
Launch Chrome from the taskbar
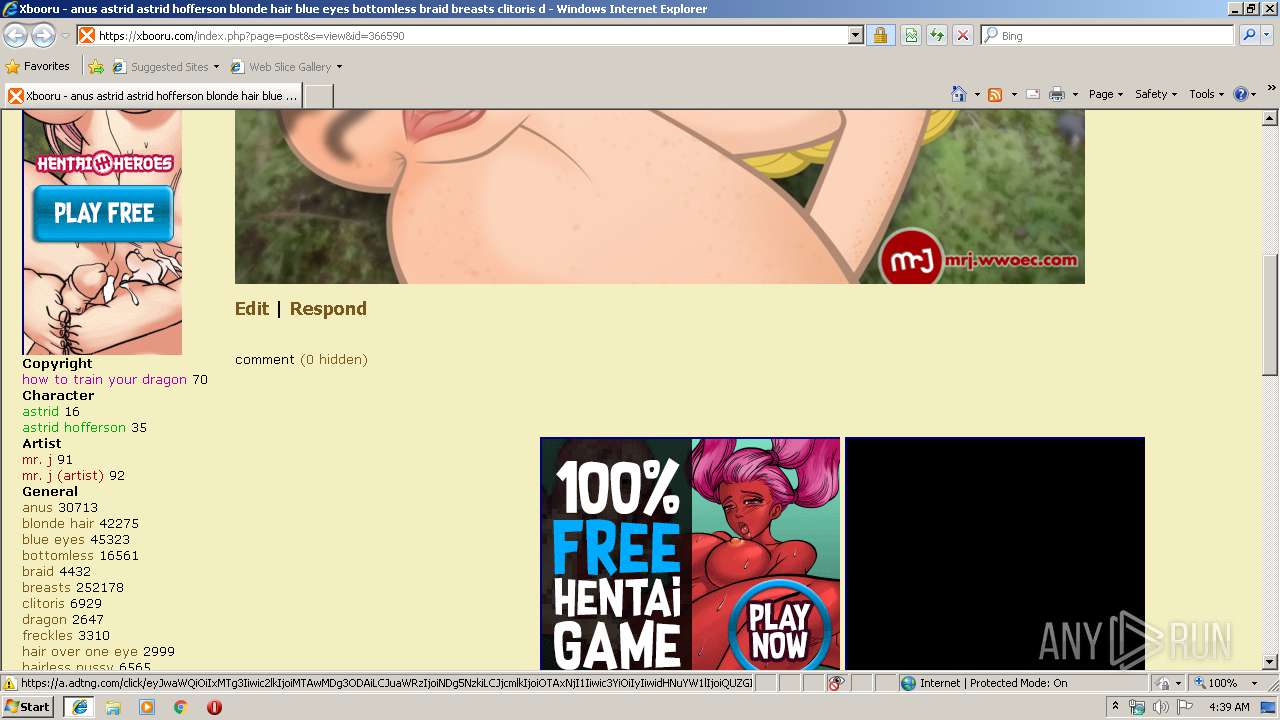(x=180, y=707)
